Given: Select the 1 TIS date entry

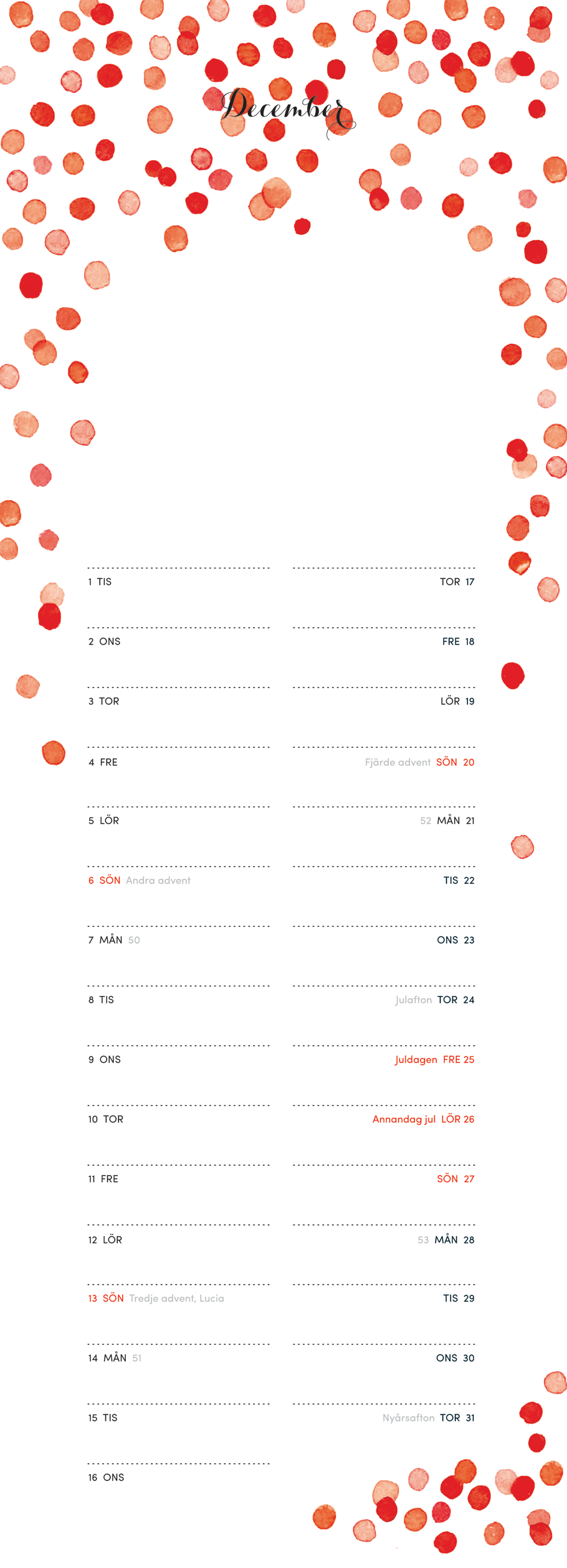Looking at the screenshot, I should 100,582.
